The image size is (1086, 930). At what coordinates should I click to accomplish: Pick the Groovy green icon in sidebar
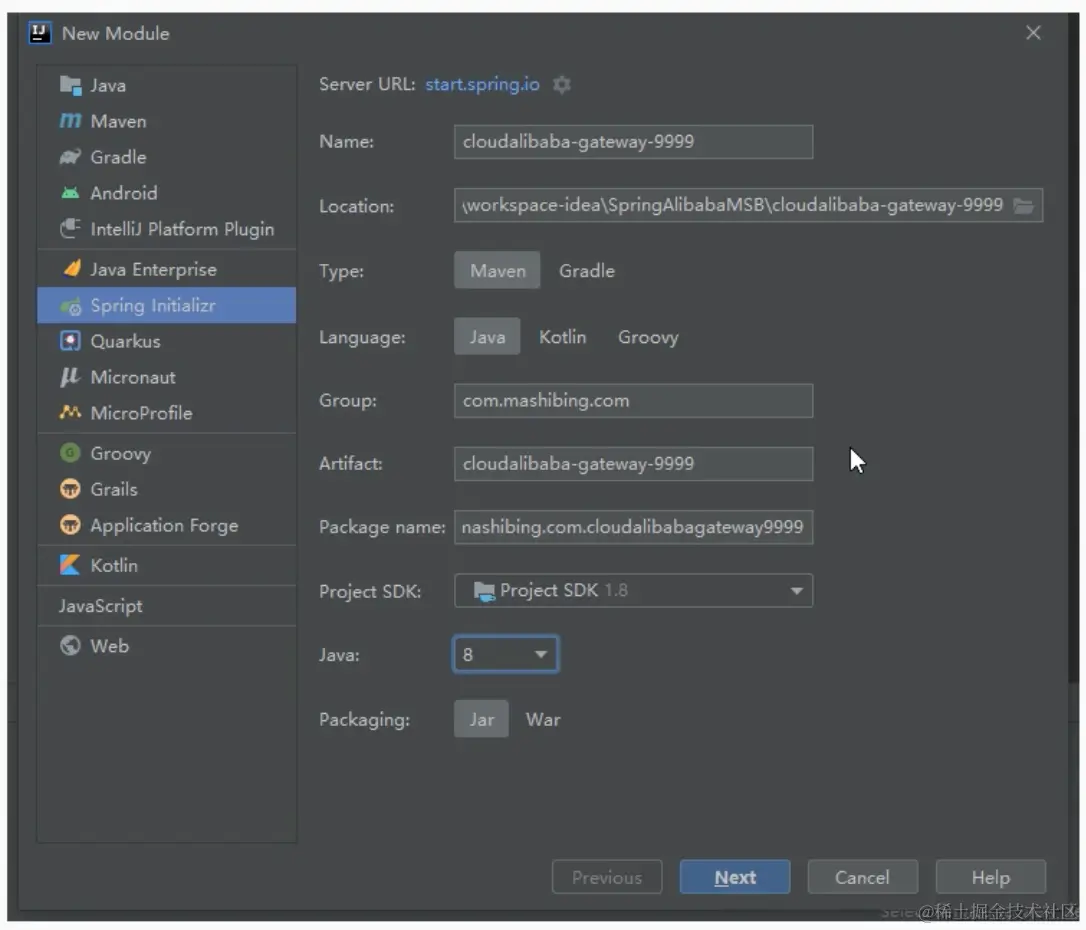click(70, 453)
